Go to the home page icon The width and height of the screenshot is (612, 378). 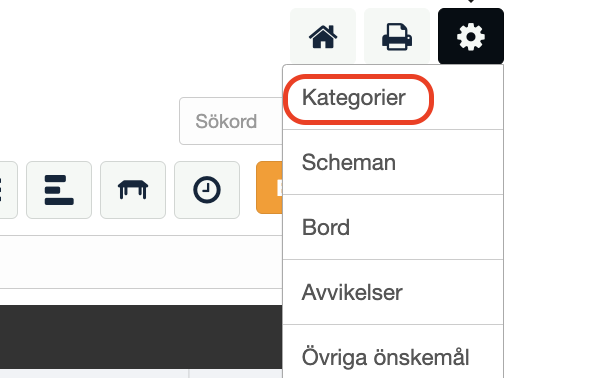(x=323, y=36)
